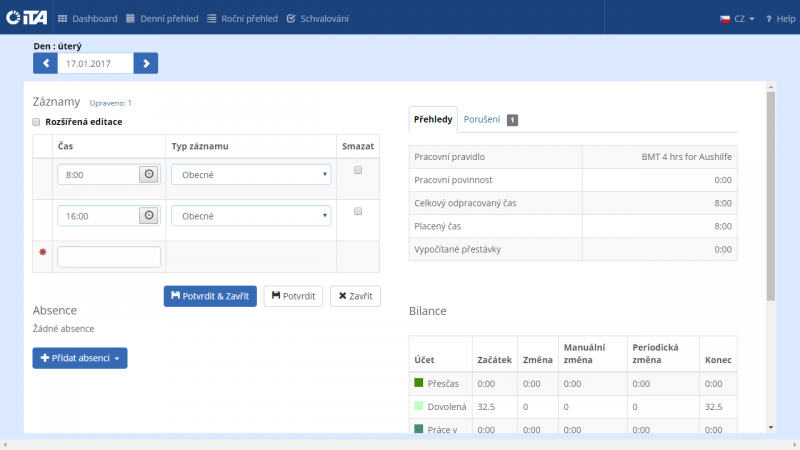
Task: Open Typ záznamu dropdown for 8:00 row
Action: point(251,175)
